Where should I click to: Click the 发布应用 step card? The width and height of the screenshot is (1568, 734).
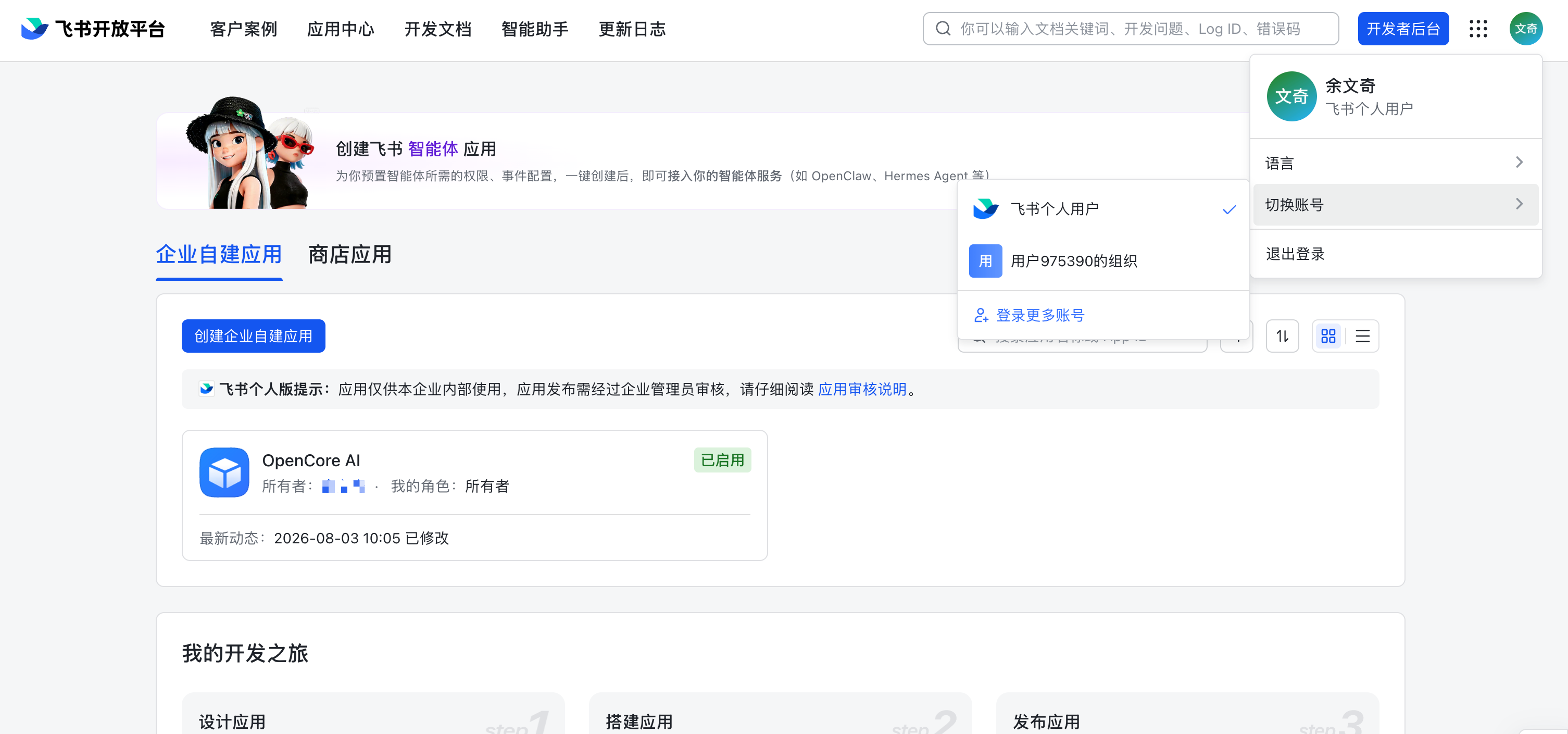(x=1187, y=713)
